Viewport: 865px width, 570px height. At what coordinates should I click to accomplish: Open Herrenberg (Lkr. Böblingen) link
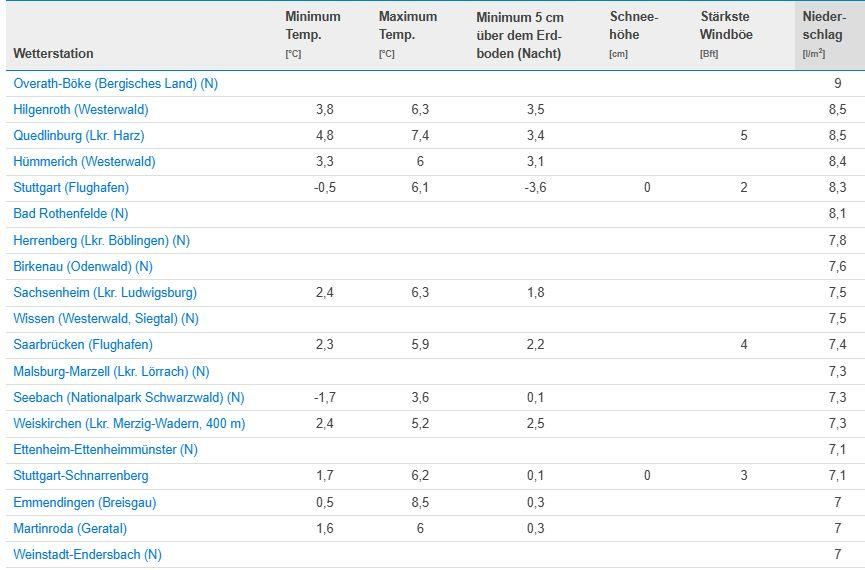click(101, 241)
